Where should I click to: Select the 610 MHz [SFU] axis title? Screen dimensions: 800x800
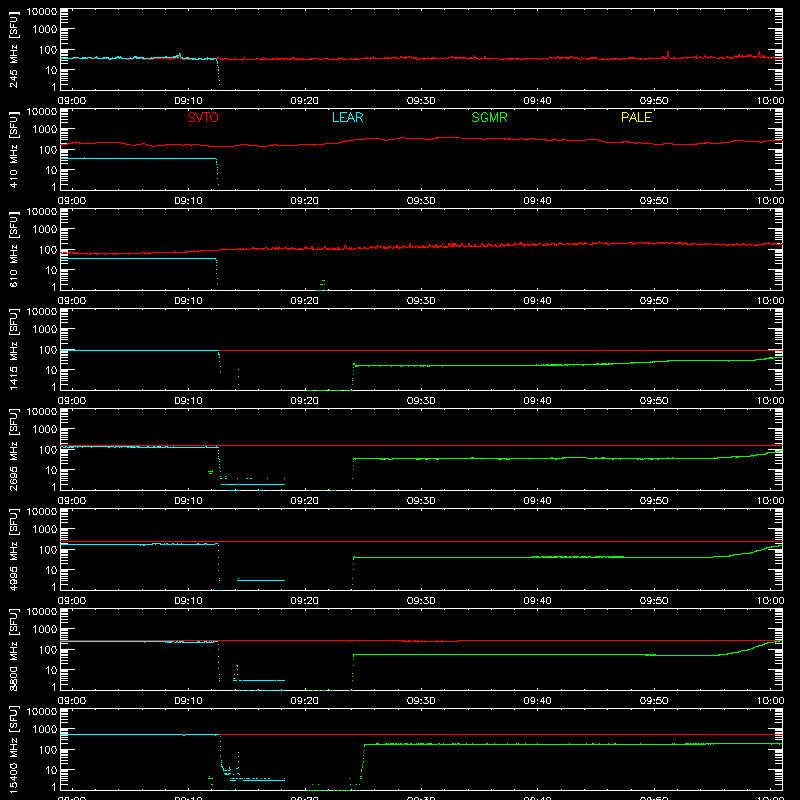point(13,250)
